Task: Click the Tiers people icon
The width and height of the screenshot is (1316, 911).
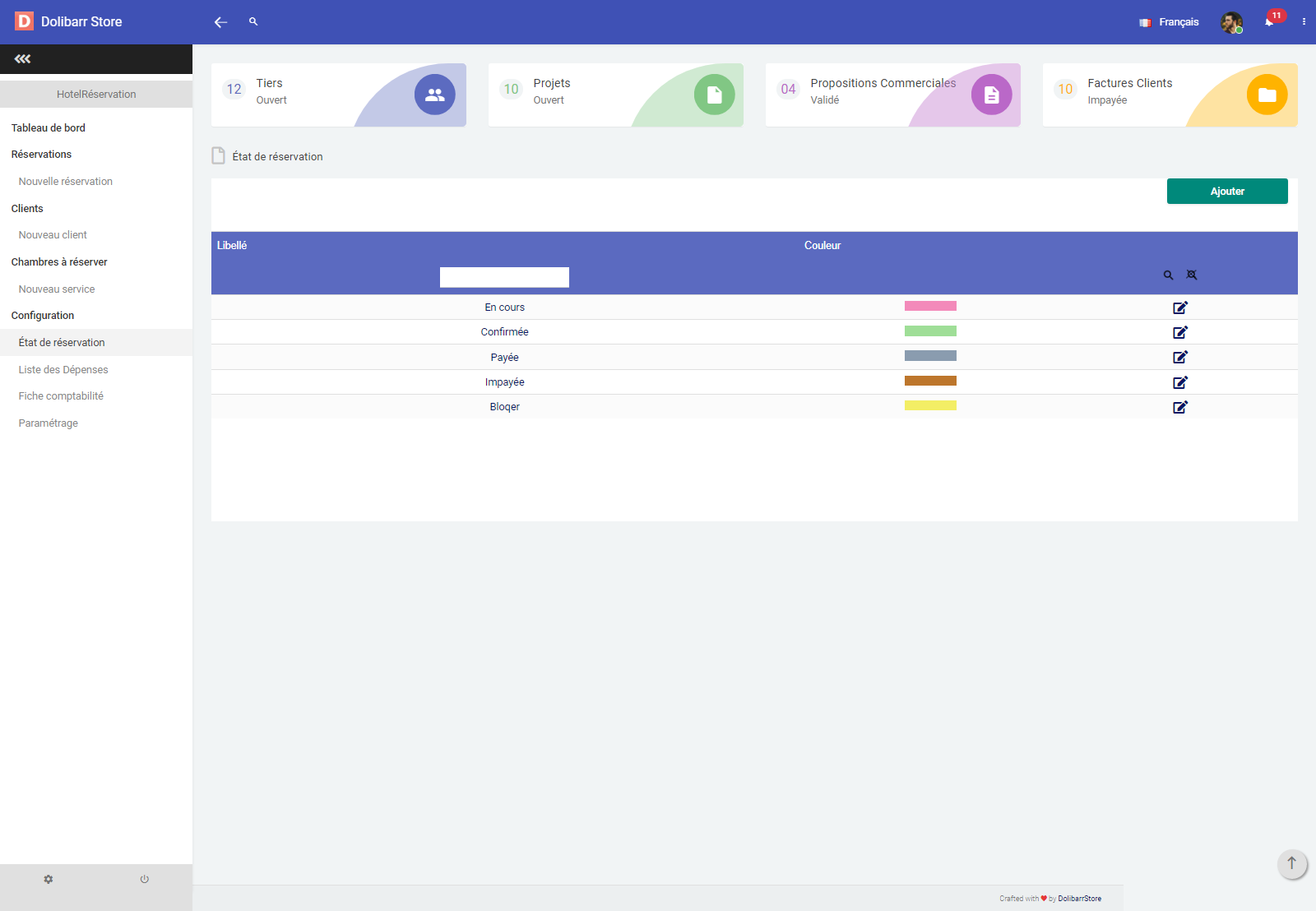Action: pyautogui.click(x=435, y=95)
